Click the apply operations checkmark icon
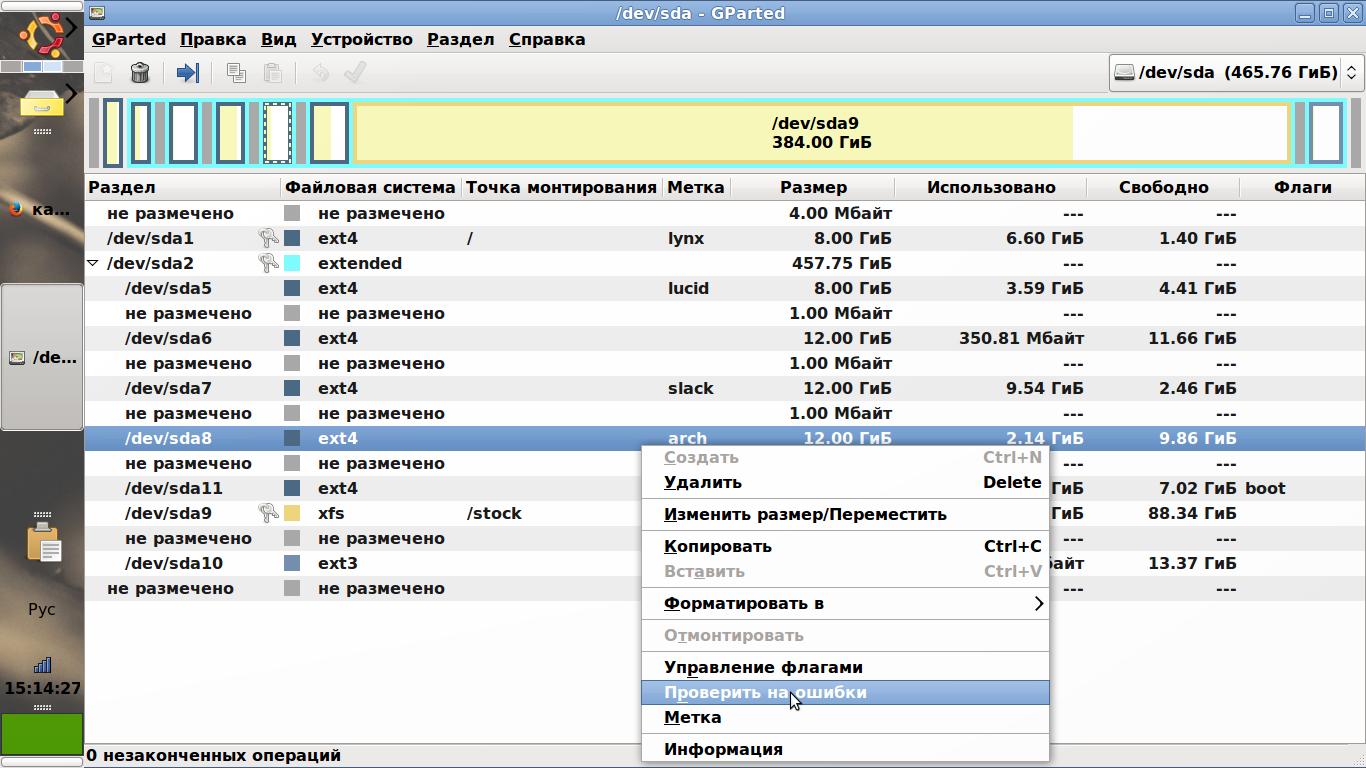The image size is (1366, 768). click(x=354, y=73)
